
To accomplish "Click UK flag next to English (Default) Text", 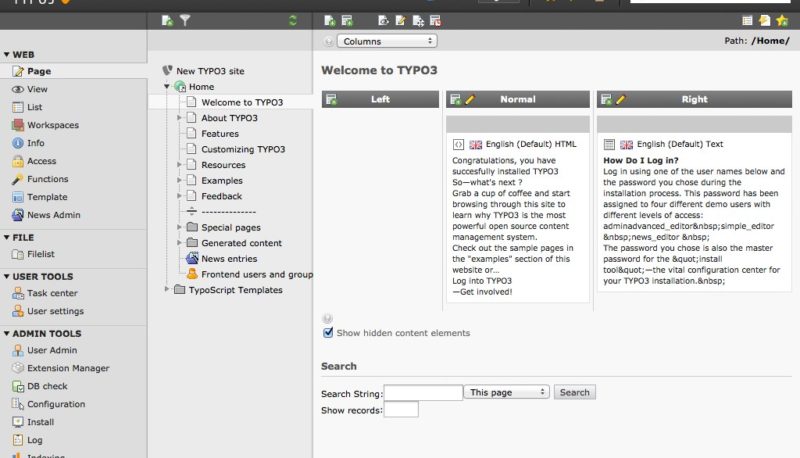I will pos(627,145).
